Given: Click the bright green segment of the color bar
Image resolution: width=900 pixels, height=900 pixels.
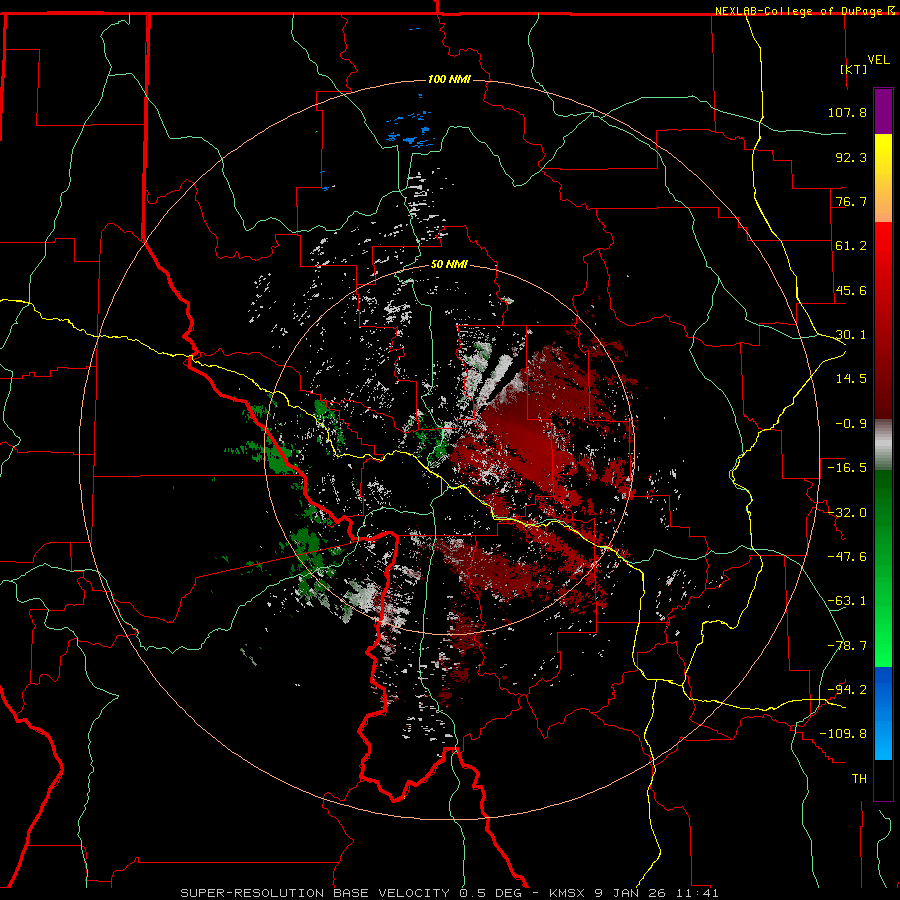Looking at the screenshot, I should (883, 568).
